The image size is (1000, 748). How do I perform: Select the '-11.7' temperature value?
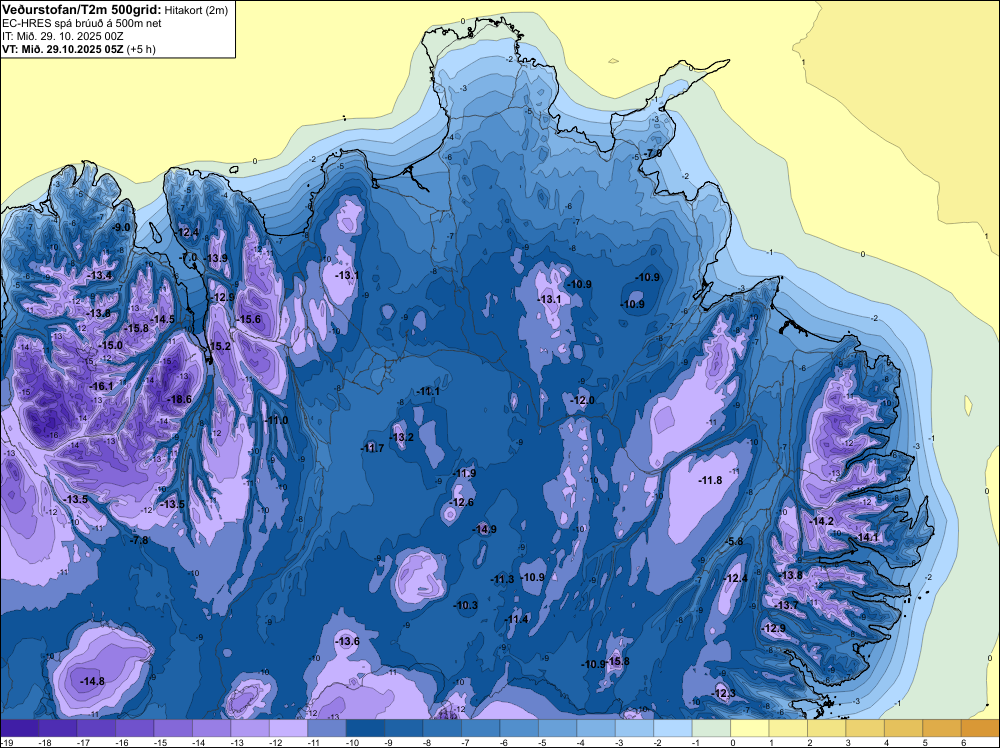(372, 449)
